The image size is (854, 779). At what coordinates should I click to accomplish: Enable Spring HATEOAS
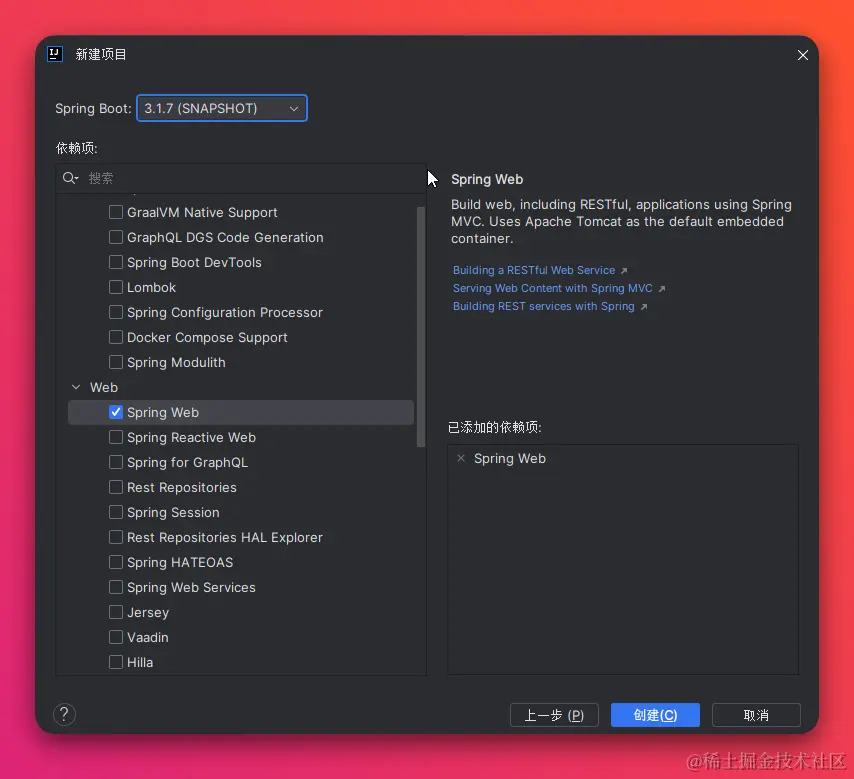(x=115, y=563)
